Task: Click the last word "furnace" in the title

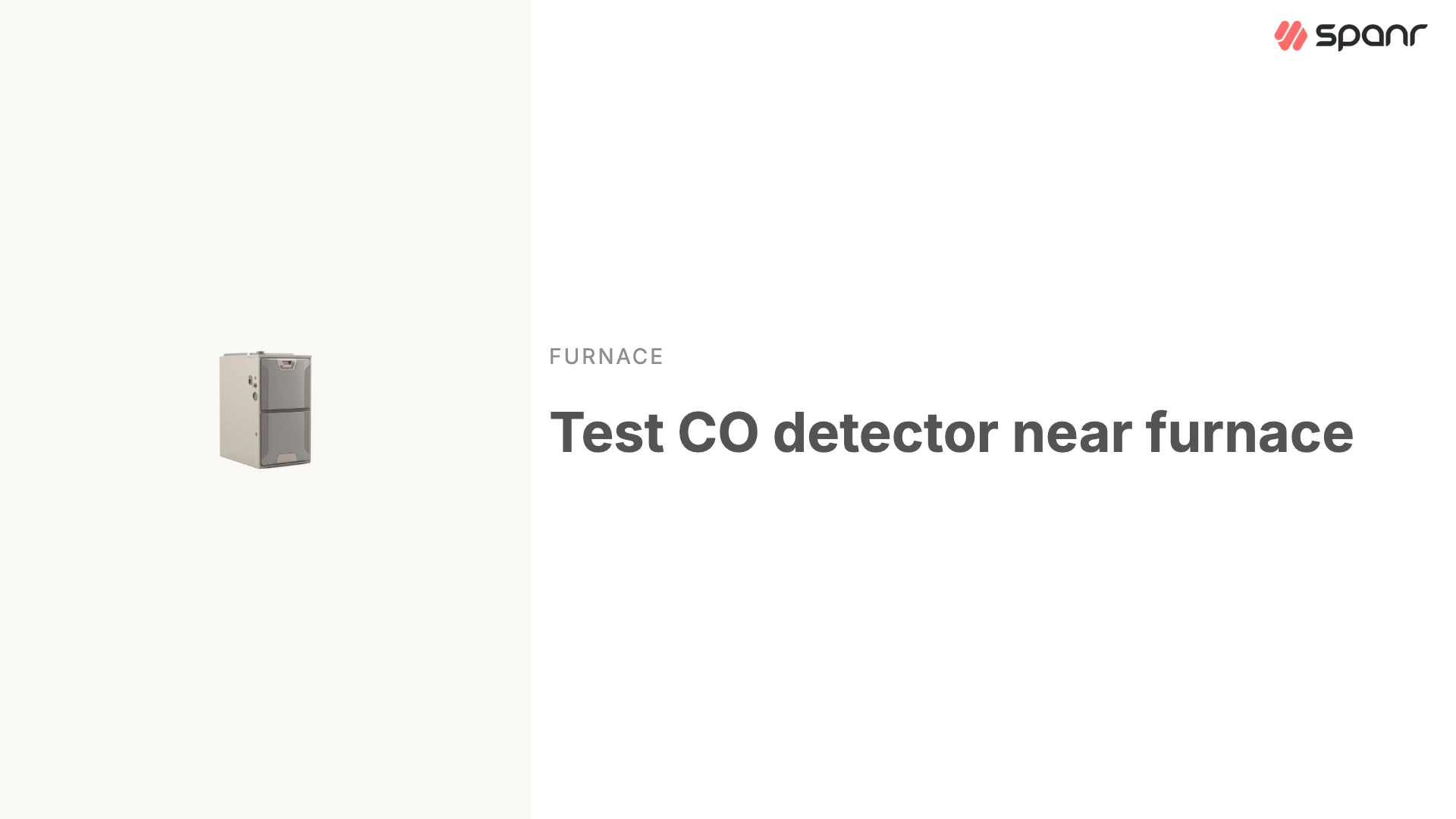Action: click(1249, 433)
